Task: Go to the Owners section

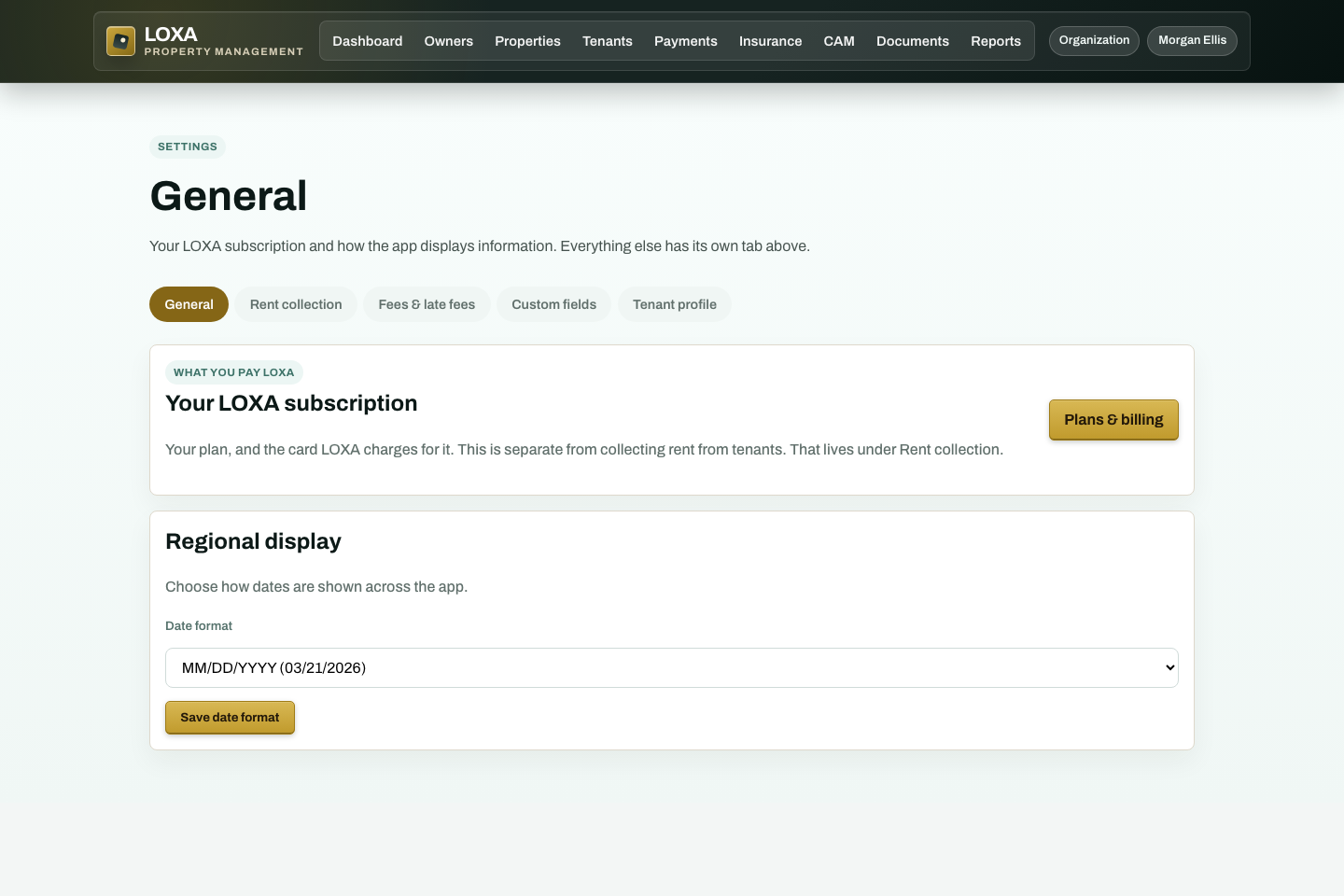Action: [449, 41]
